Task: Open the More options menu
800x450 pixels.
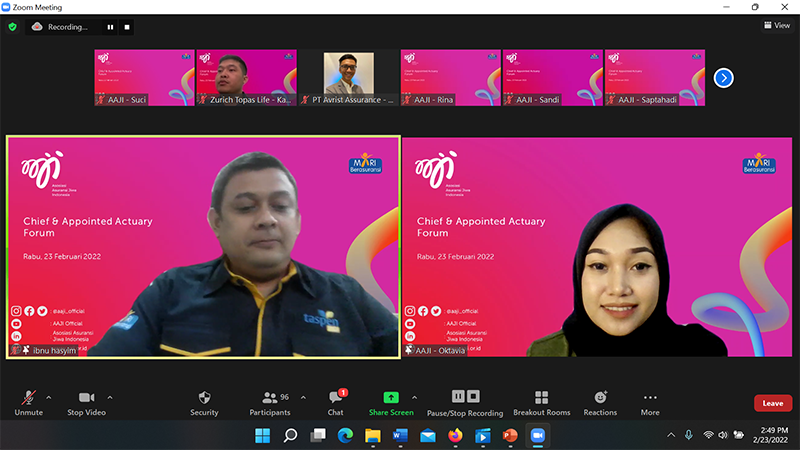Action: (650, 403)
